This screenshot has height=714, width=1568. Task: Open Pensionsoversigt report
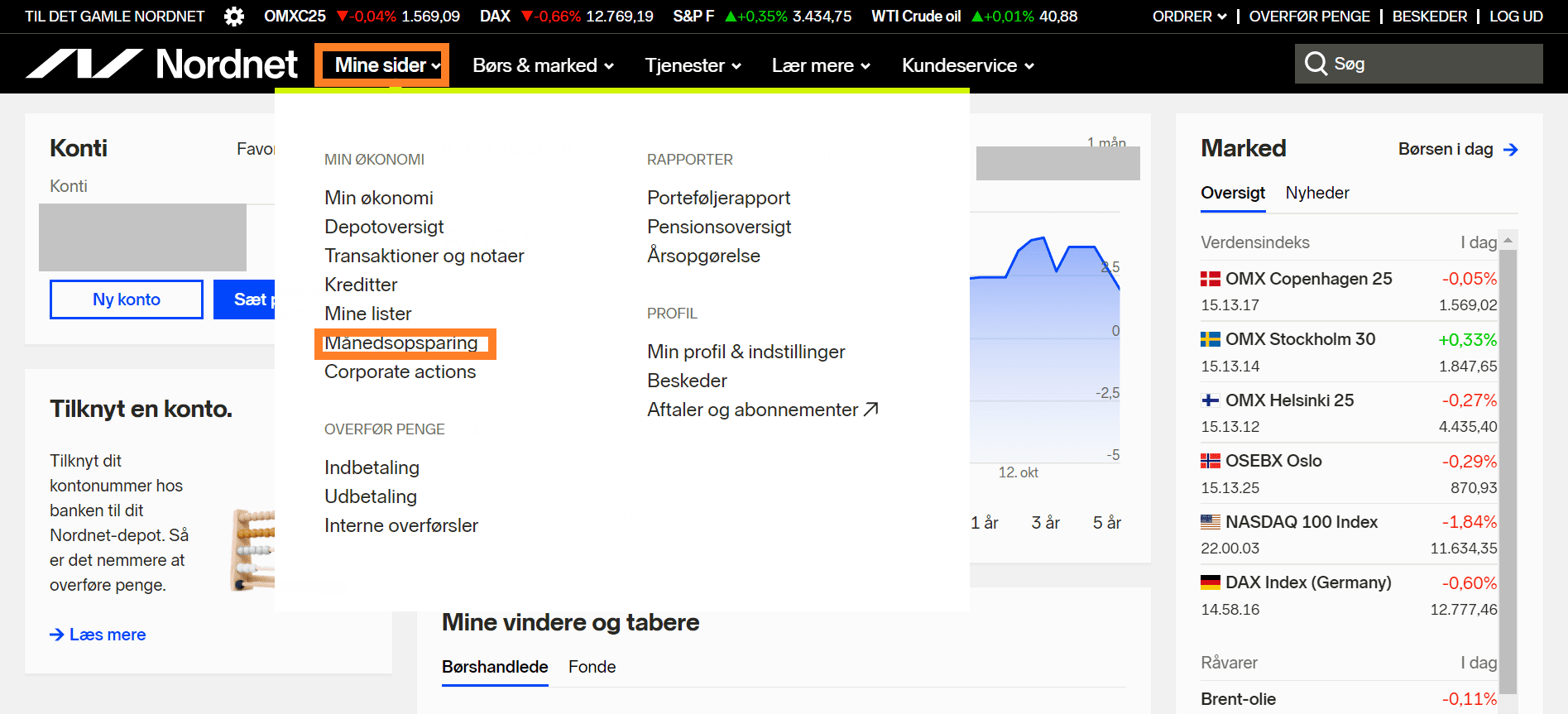pyautogui.click(x=719, y=227)
